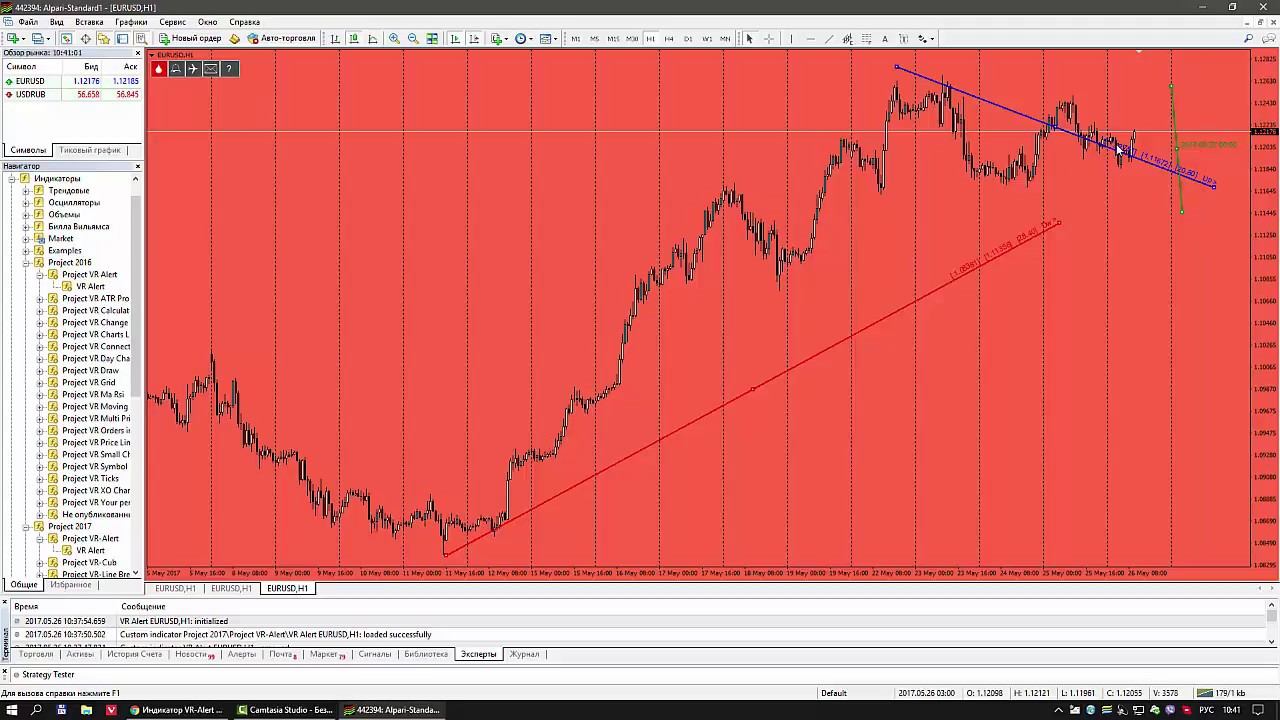Toggle the Terminal panel icon
The height and width of the screenshot is (720, 1280).
click(x=122, y=39)
